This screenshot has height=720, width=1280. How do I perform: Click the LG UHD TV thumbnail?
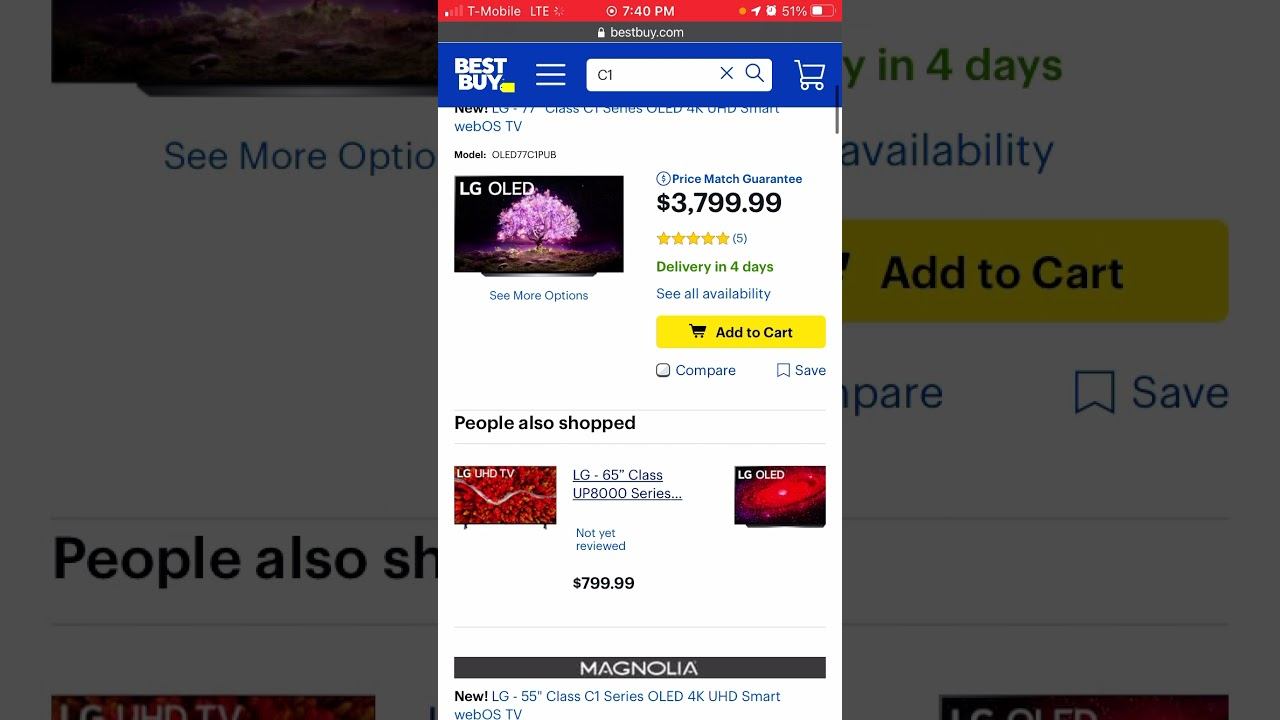coord(505,497)
